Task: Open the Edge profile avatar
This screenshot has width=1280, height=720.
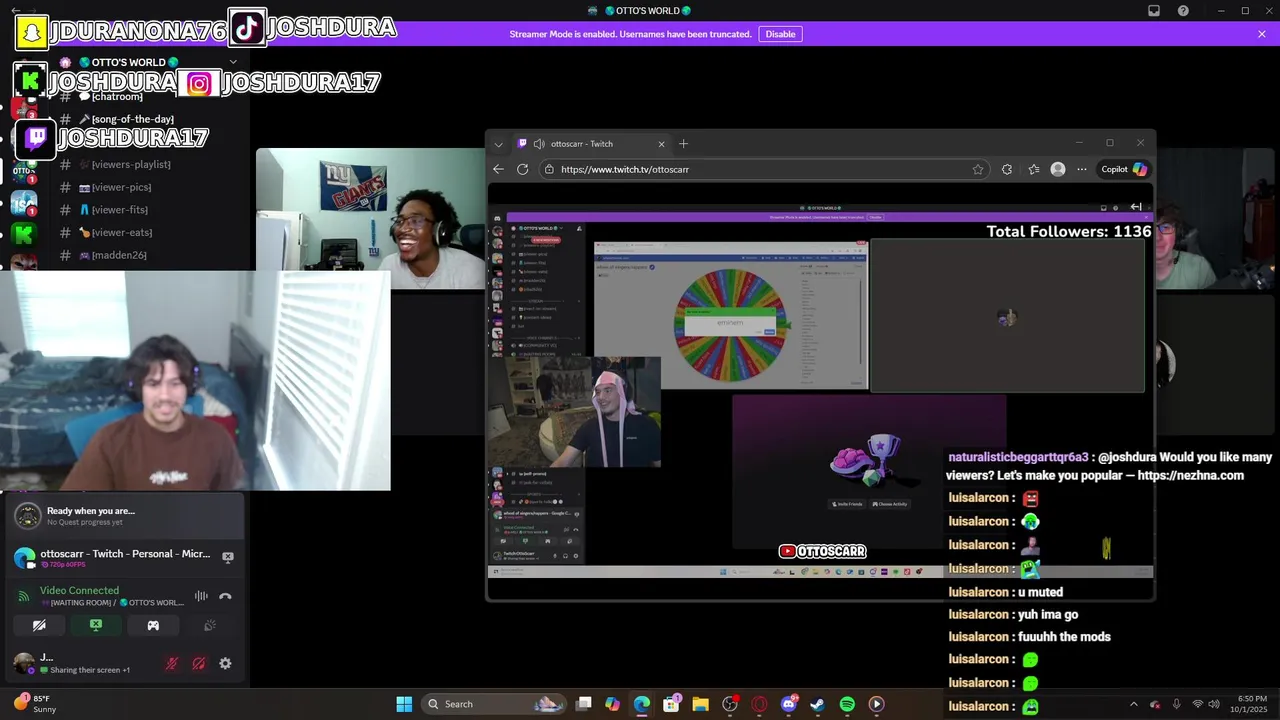Action: [1058, 169]
